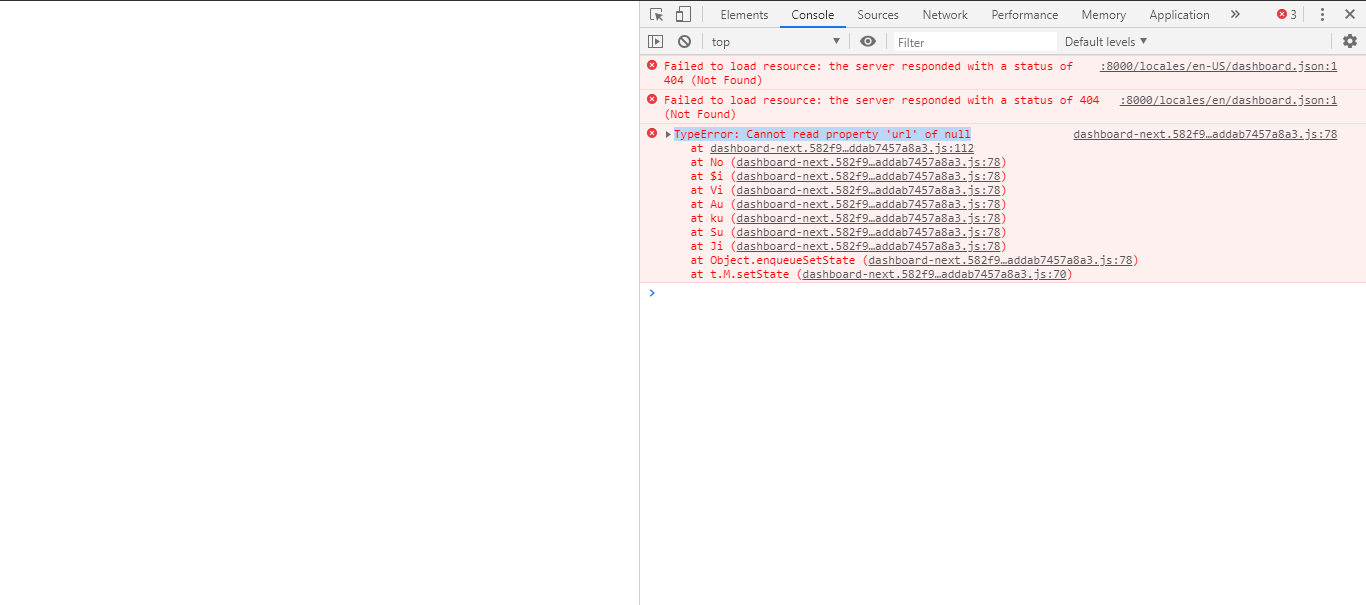Switch to the Memory tab

click(x=1103, y=14)
